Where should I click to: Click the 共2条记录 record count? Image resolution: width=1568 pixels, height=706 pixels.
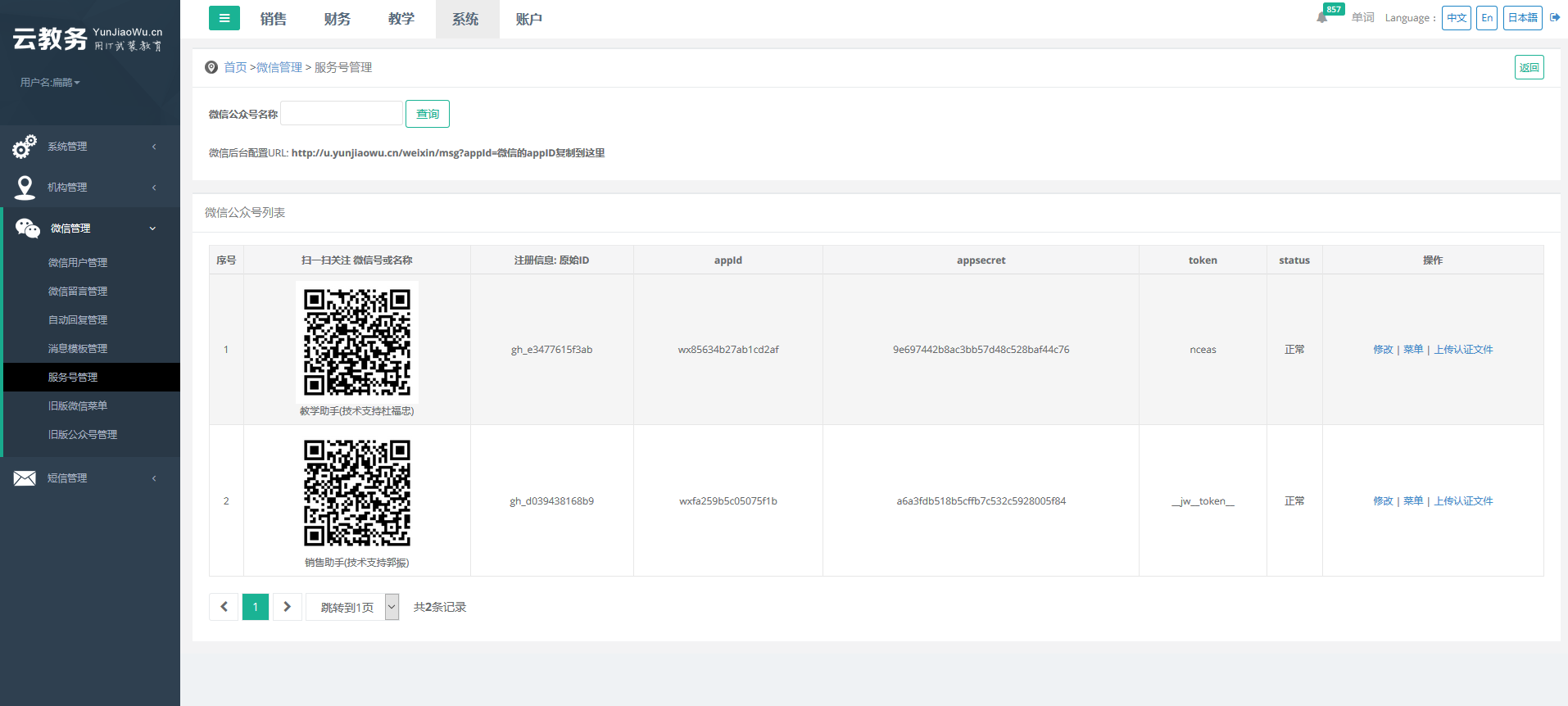pyautogui.click(x=440, y=607)
